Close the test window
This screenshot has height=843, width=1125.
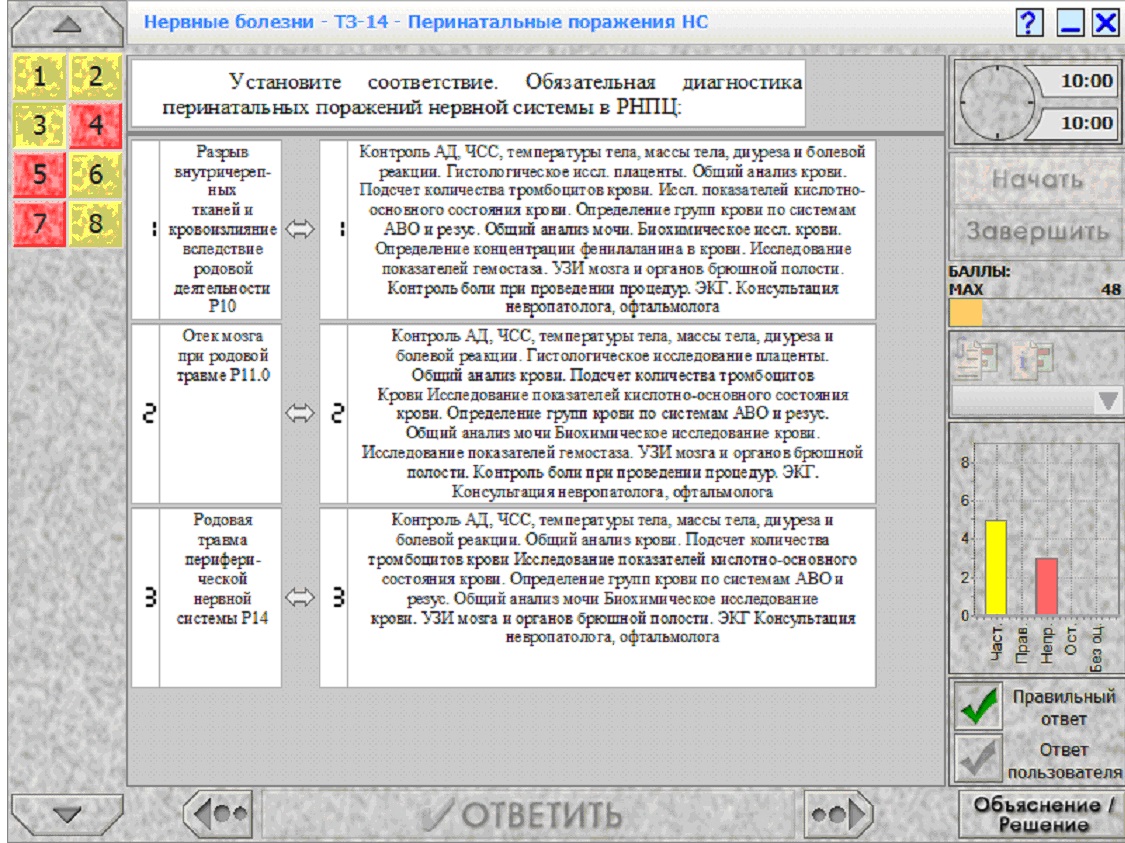(1106, 22)
